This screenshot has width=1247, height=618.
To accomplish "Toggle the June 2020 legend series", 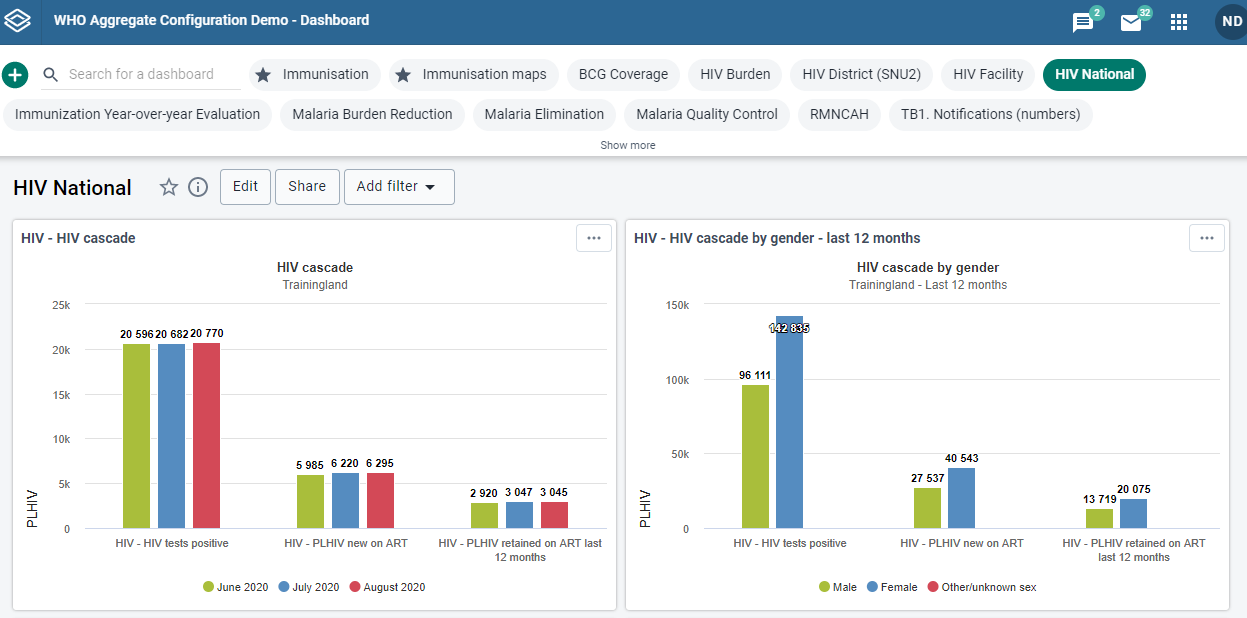I will click(236, 587).
